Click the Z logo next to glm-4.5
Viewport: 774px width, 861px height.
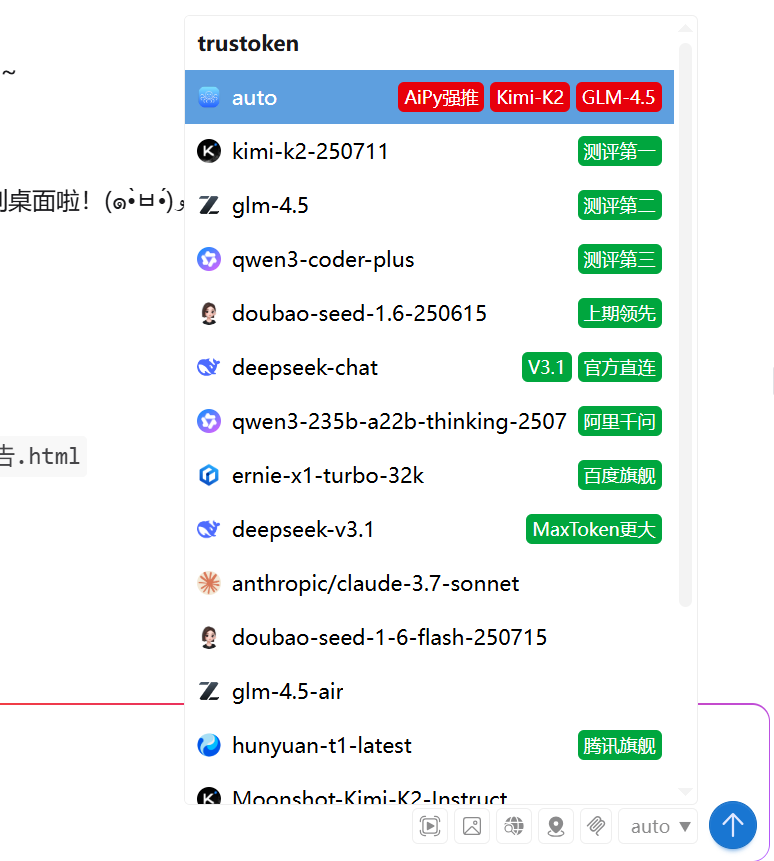209,205
